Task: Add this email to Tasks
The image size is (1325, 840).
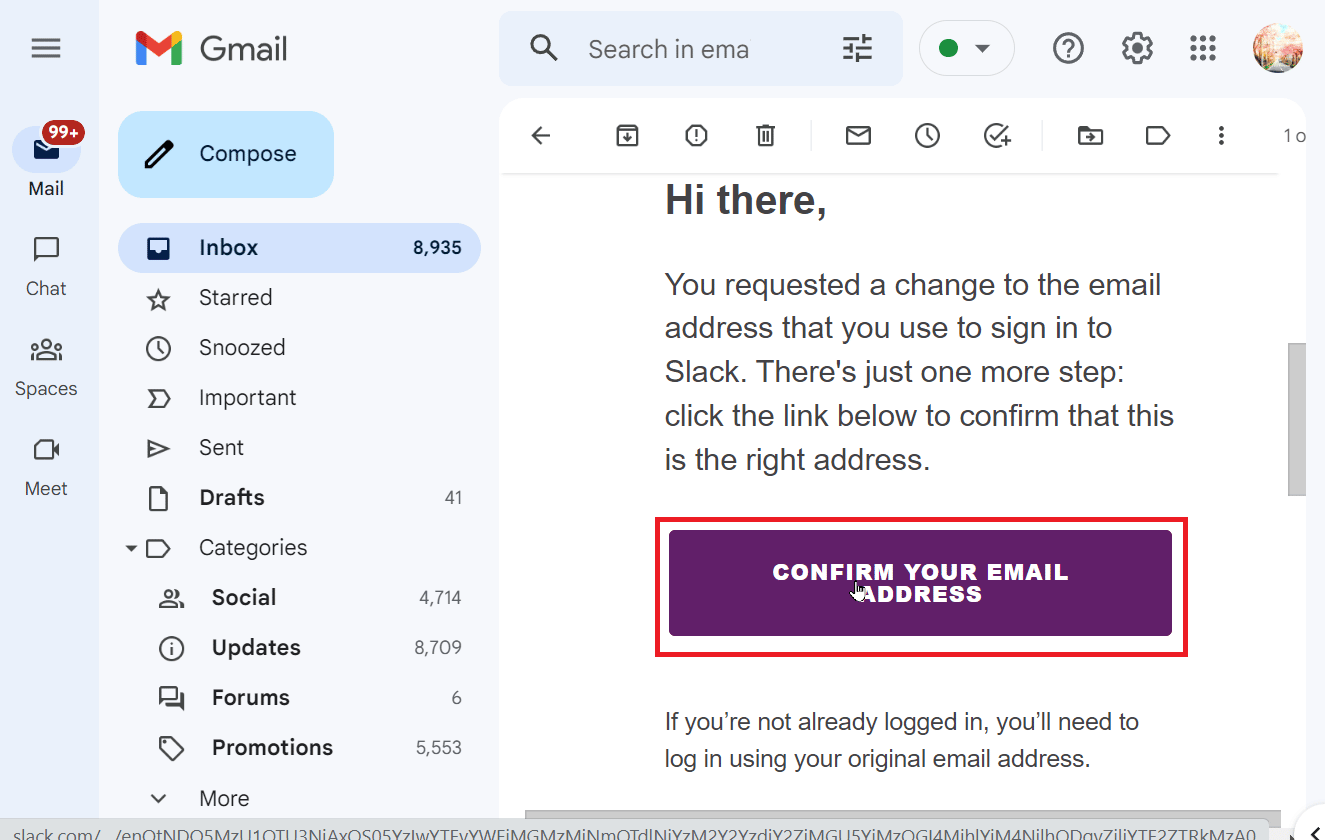Action: pos(996,135)
